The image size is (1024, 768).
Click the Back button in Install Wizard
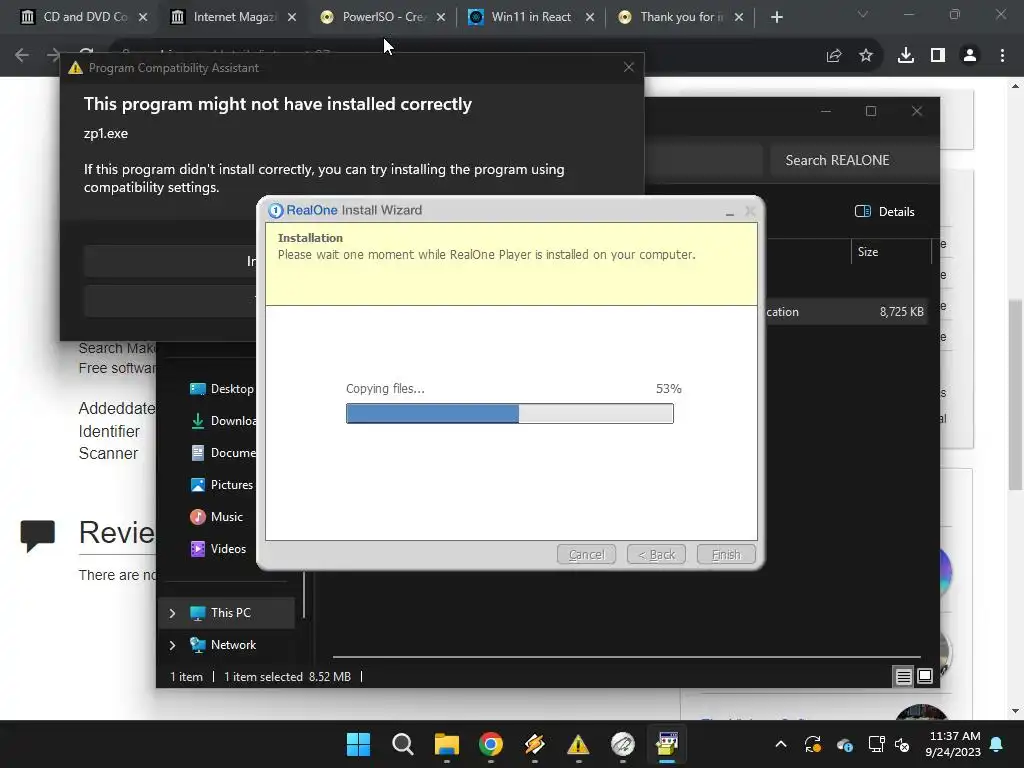tap(656, 554)
